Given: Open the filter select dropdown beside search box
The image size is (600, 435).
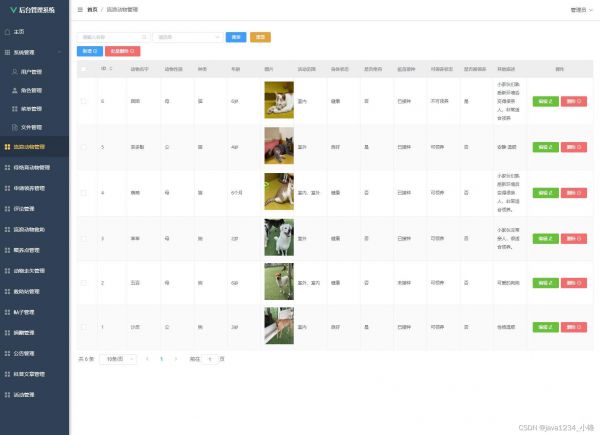Looking at the screenshot, I should click(188, 37).
